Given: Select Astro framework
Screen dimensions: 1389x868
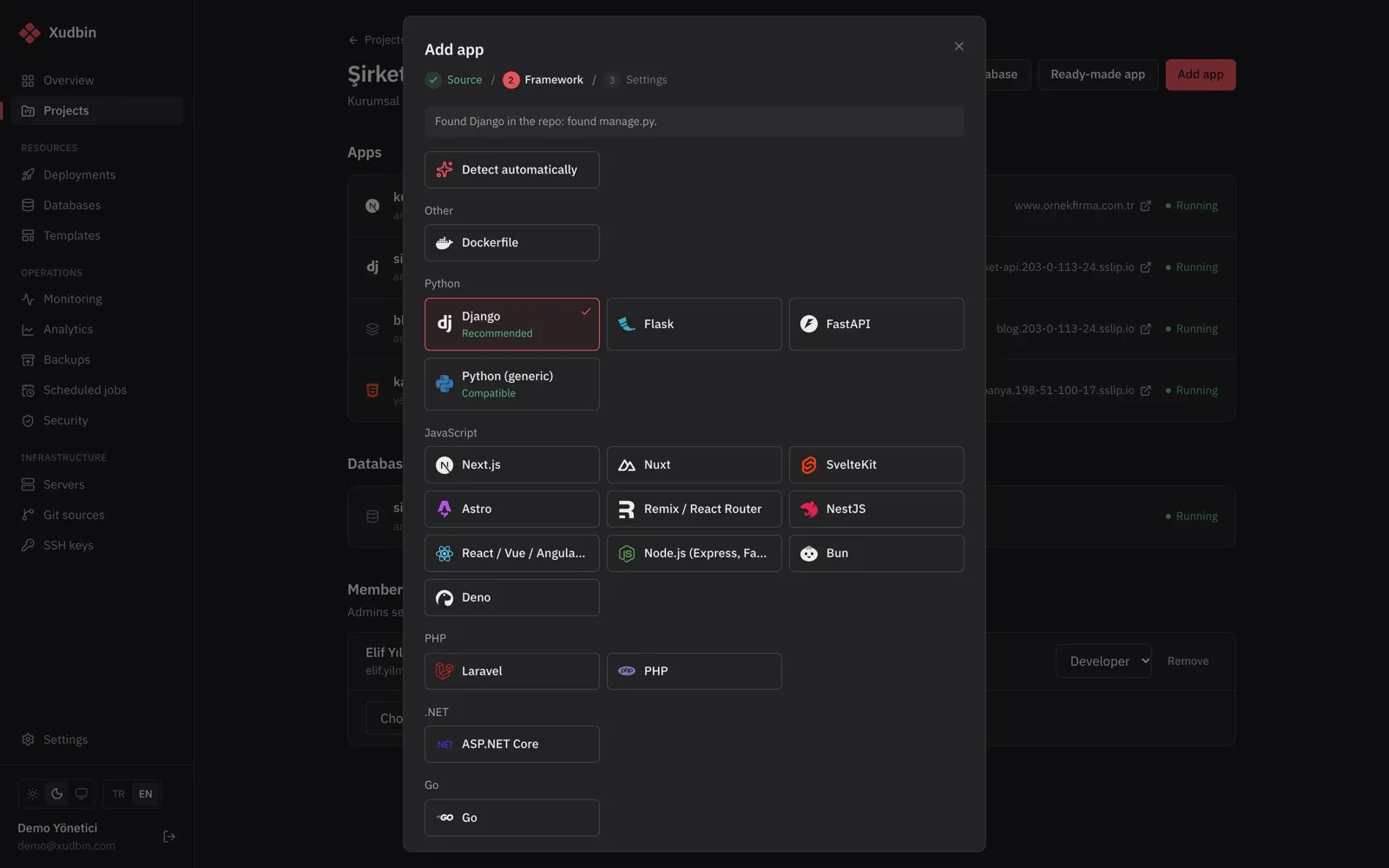Looking at the screenshot, I should 511,509.
